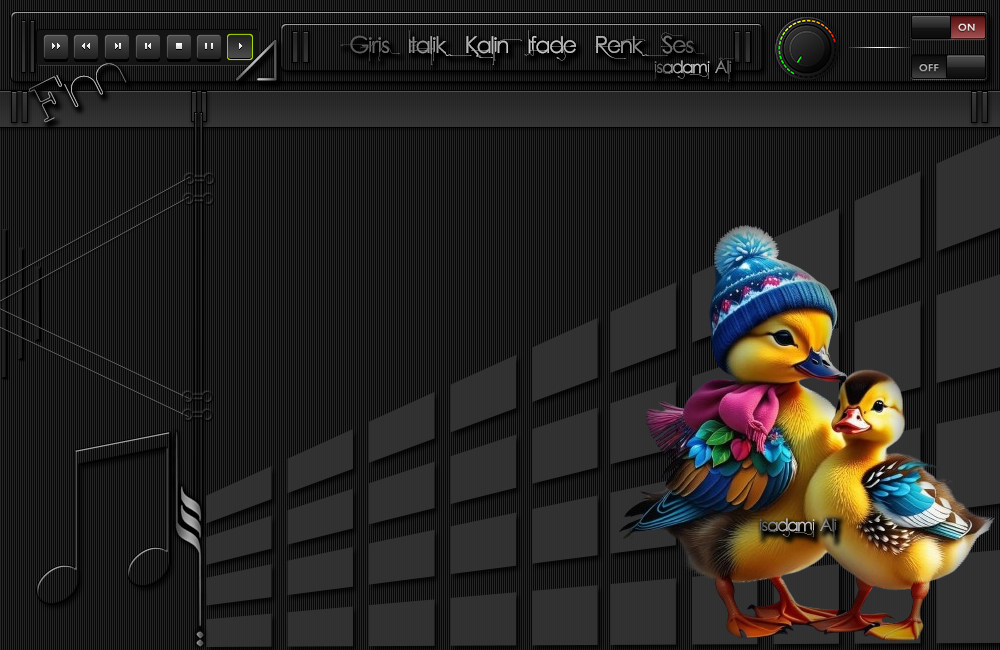Select the Kalin menu item

point(487,46)
